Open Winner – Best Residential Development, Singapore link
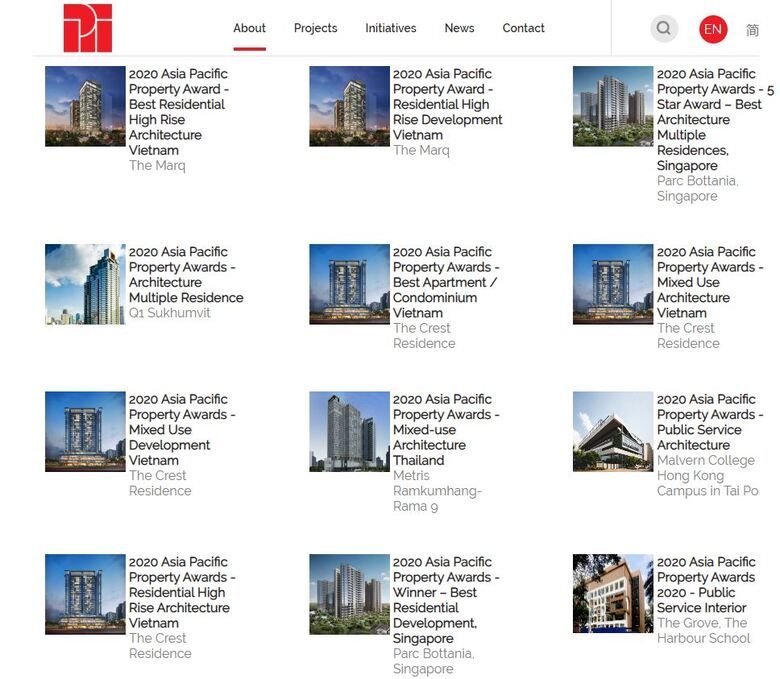780x679 pixels. [445, 600]
